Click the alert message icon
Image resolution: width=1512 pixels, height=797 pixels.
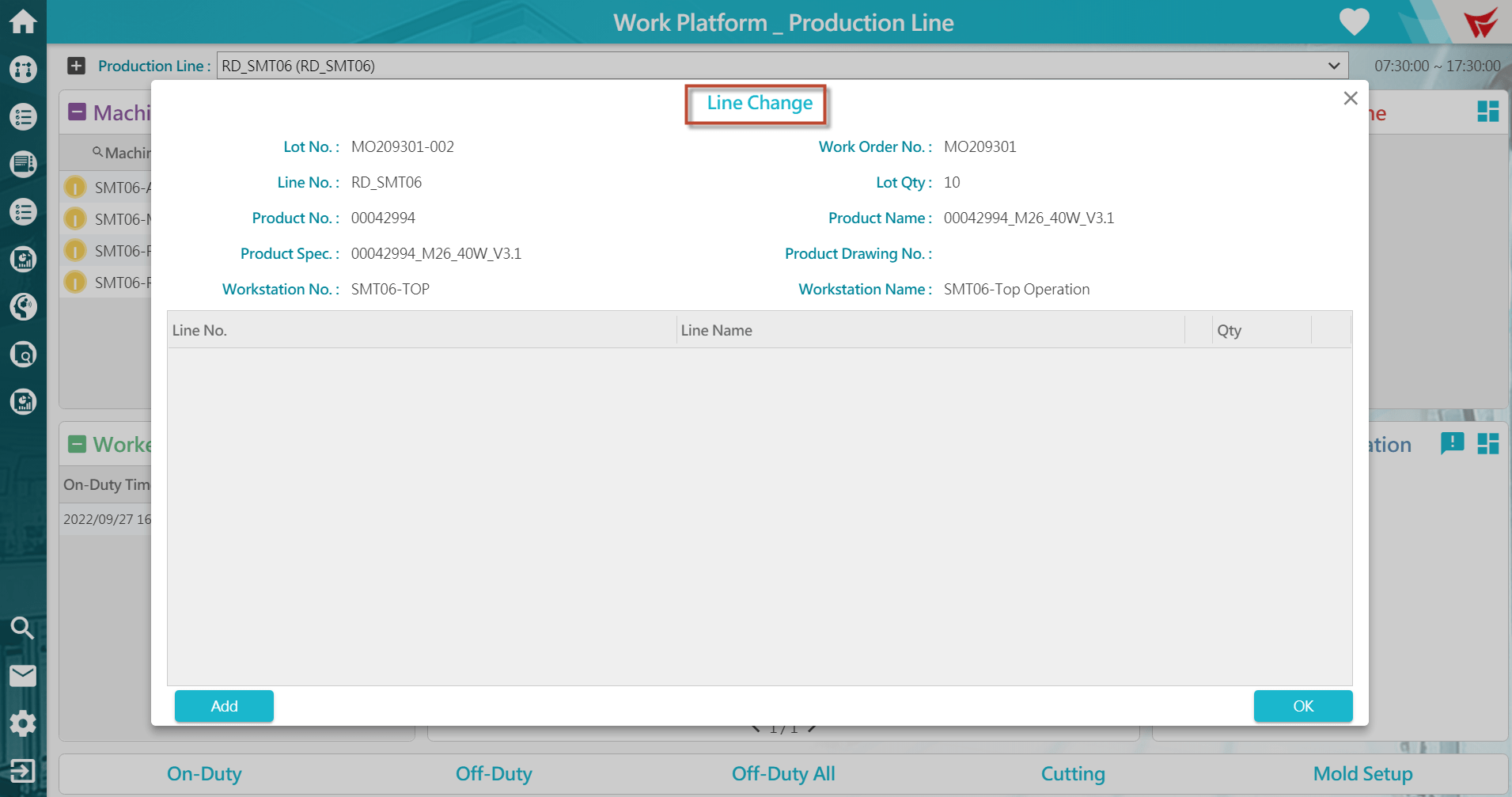tap(1452, 443)
